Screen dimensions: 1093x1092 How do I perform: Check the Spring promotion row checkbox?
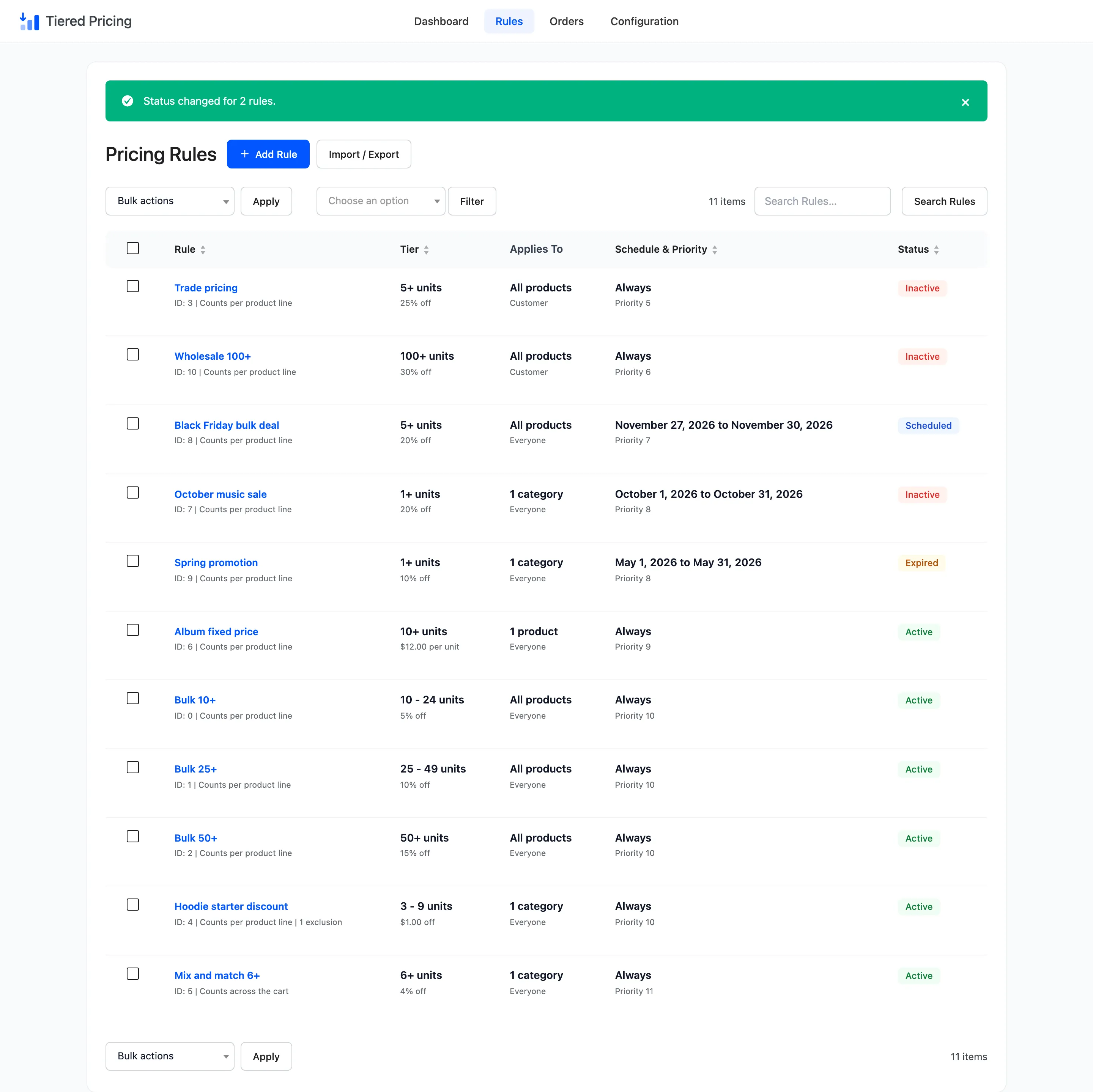(133, 561)
